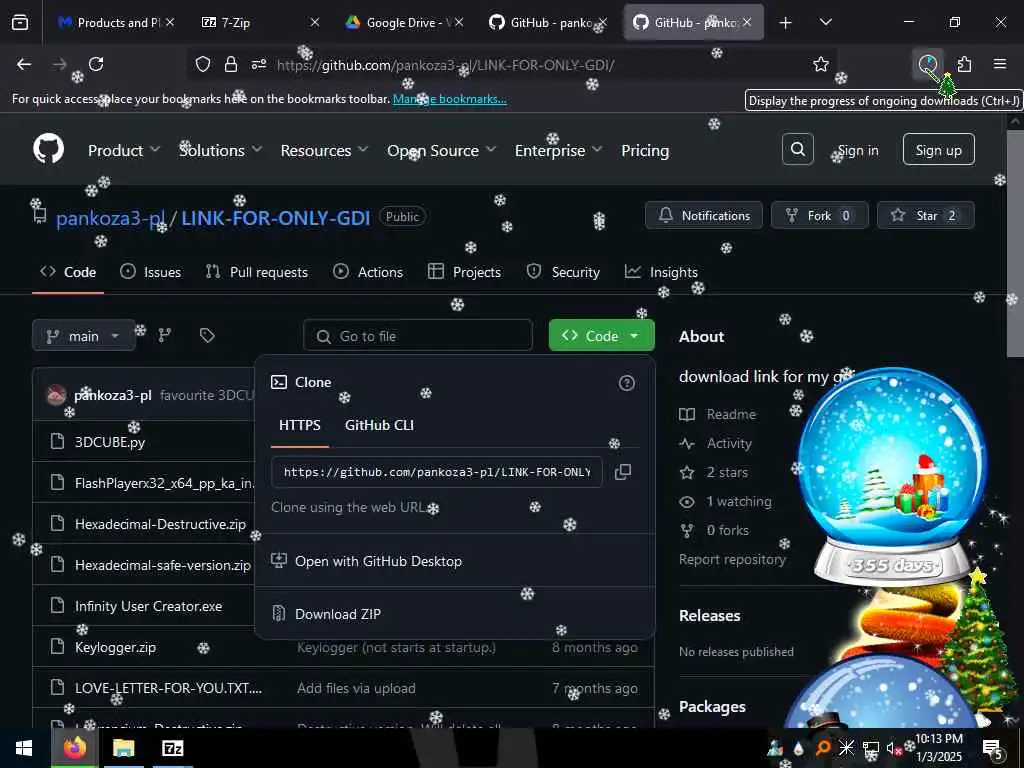Click the Pricing link

[x=645, y=150]
